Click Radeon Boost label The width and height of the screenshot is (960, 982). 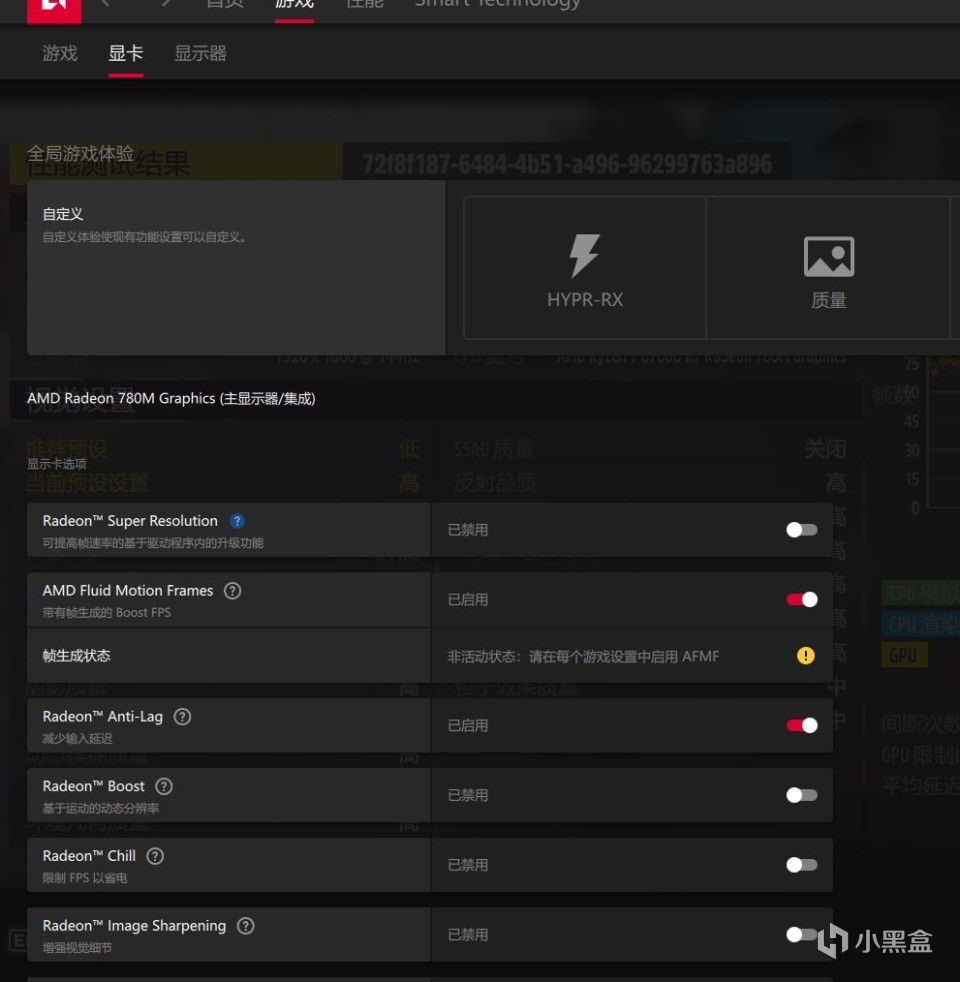click(93, 786)
